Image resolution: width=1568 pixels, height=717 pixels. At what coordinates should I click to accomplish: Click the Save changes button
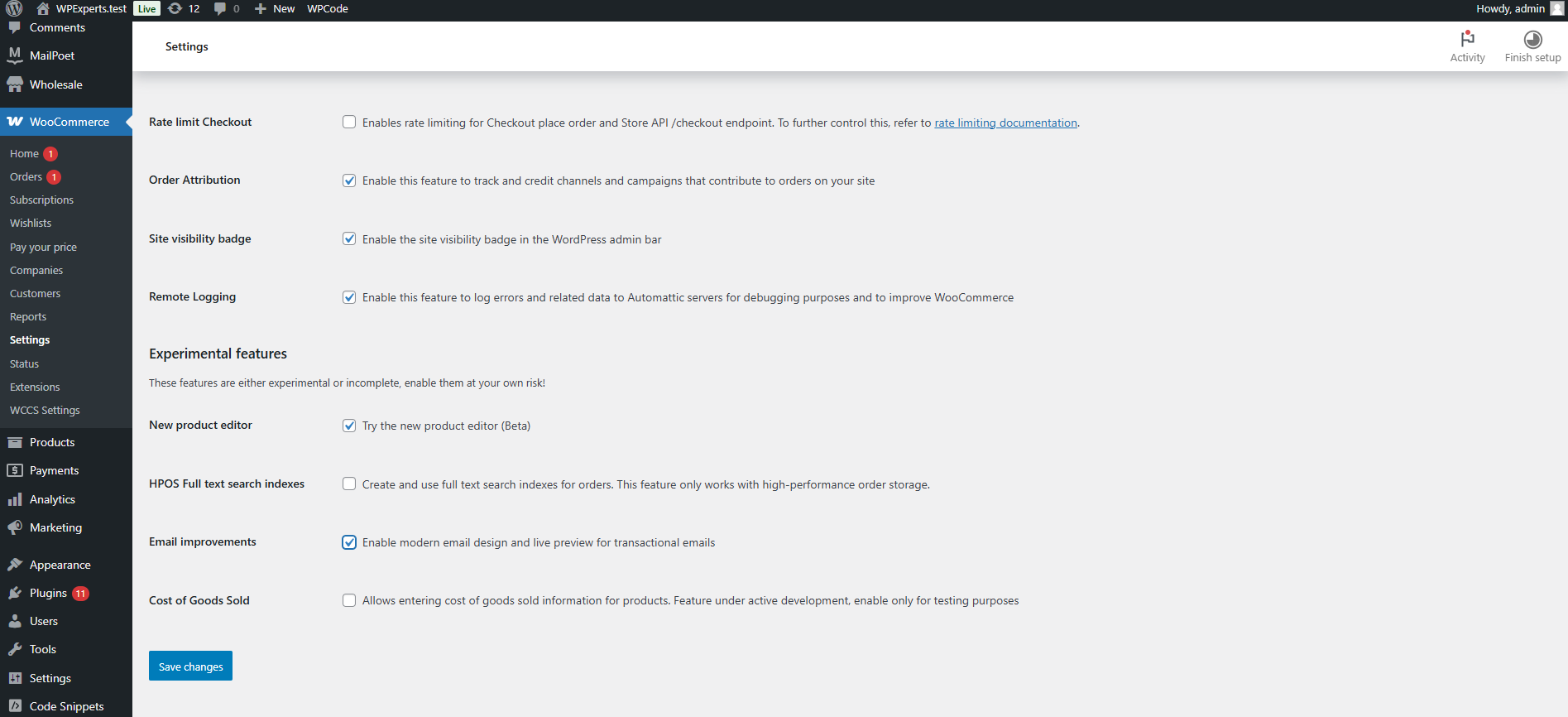click(190, 666)
